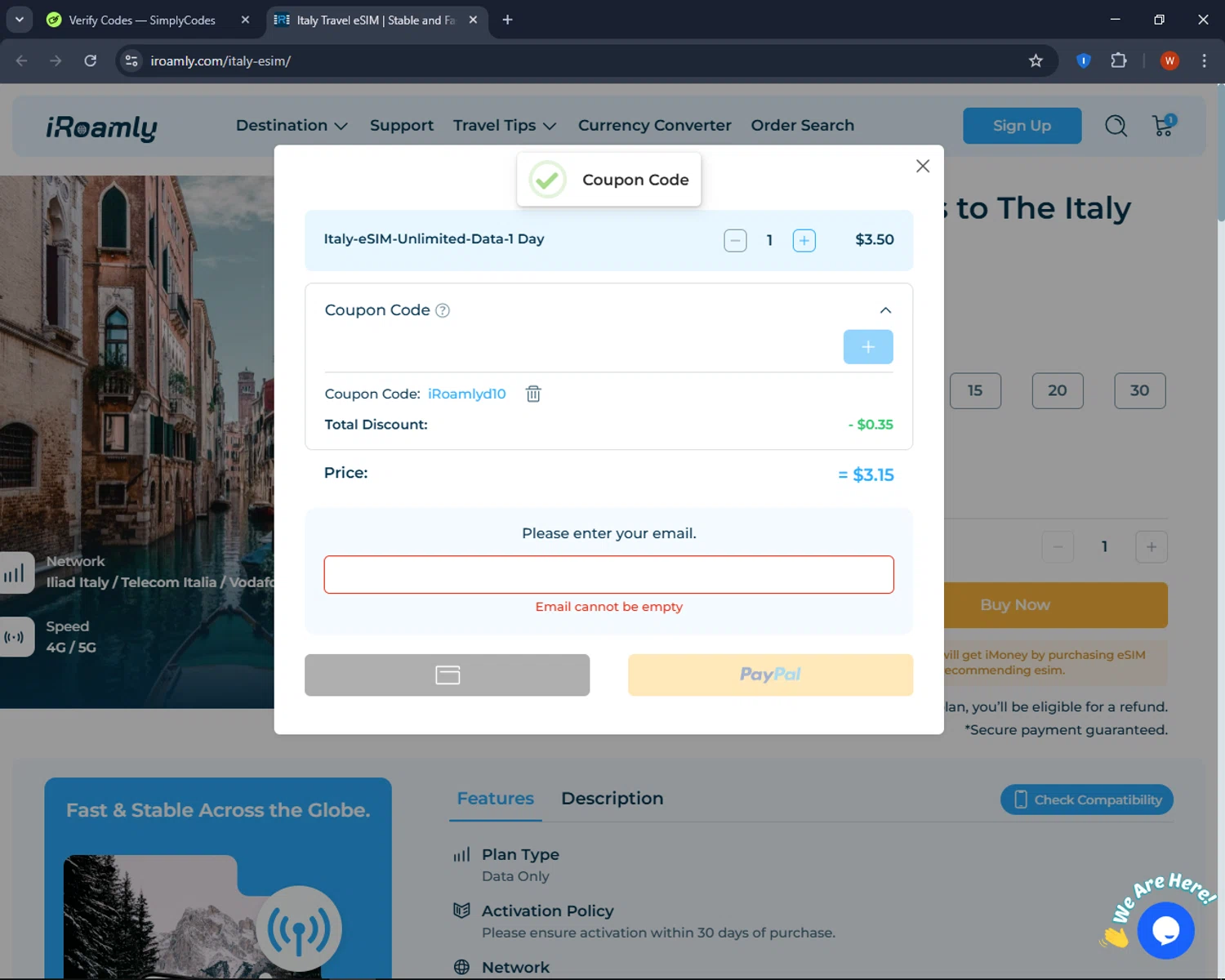Open the Chrome three-dot menu
This screenshot has width=1225, height=980.
click(1204, 60)
